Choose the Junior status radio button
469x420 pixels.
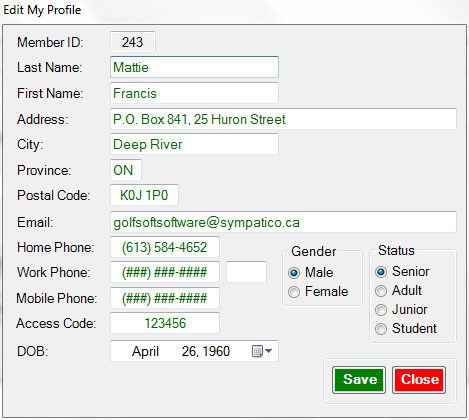381,310
